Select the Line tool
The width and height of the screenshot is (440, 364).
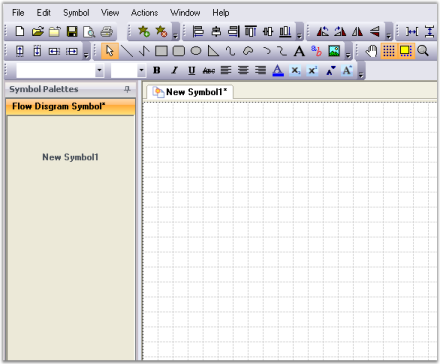127,51
